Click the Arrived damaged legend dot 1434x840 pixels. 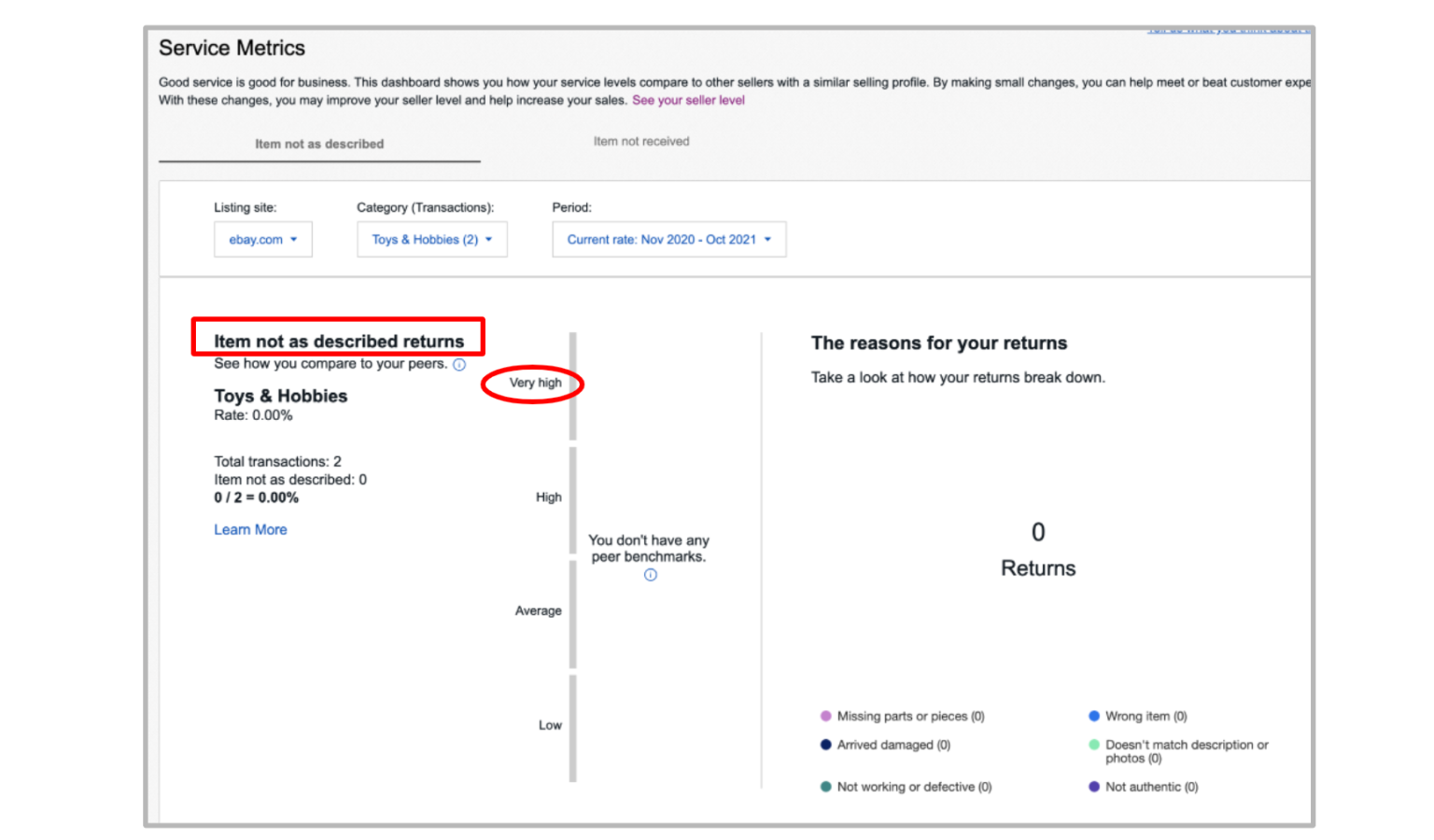[825, 745]
